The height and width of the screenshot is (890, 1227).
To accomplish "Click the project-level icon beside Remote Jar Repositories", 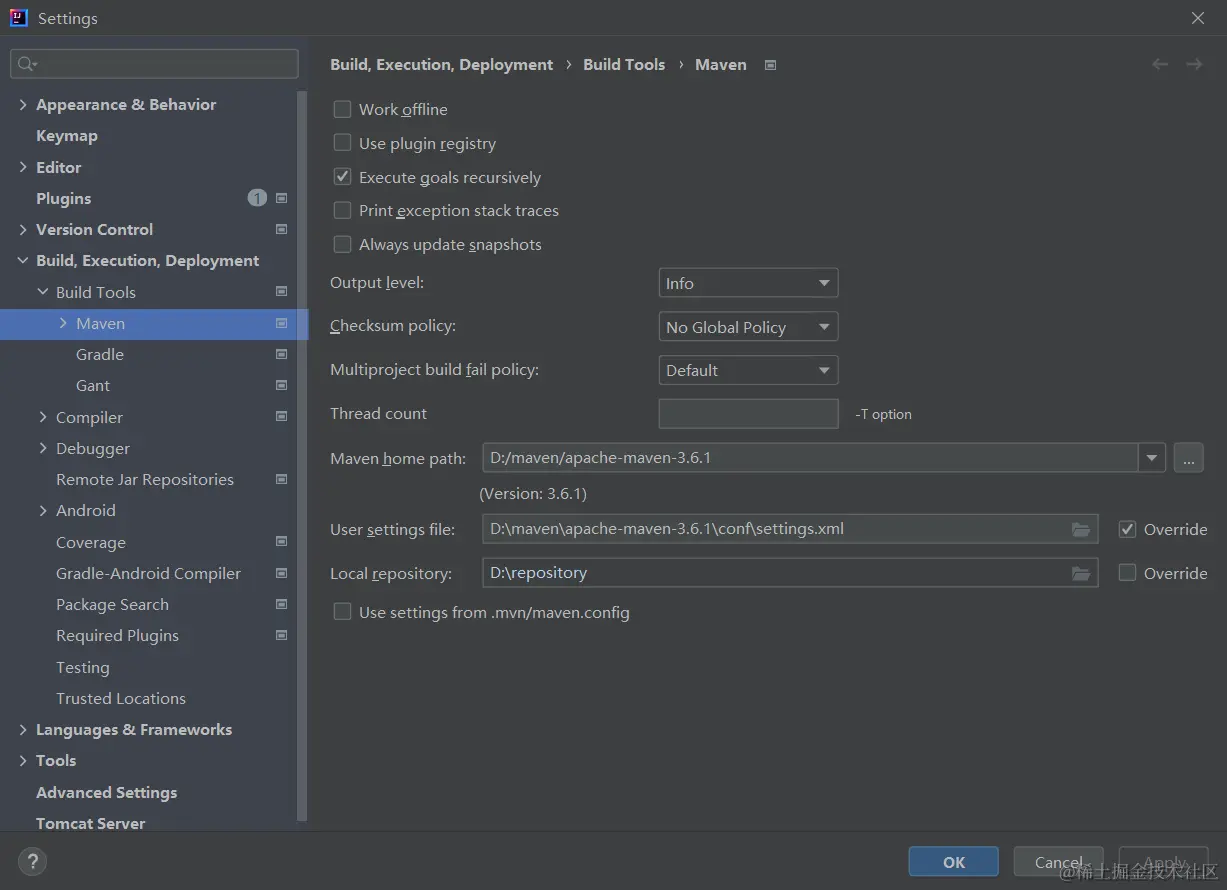I will click(x=281, y=479).
